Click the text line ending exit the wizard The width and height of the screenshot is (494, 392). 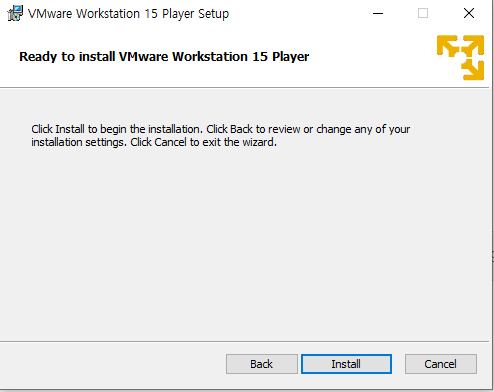tap(154, 142)
